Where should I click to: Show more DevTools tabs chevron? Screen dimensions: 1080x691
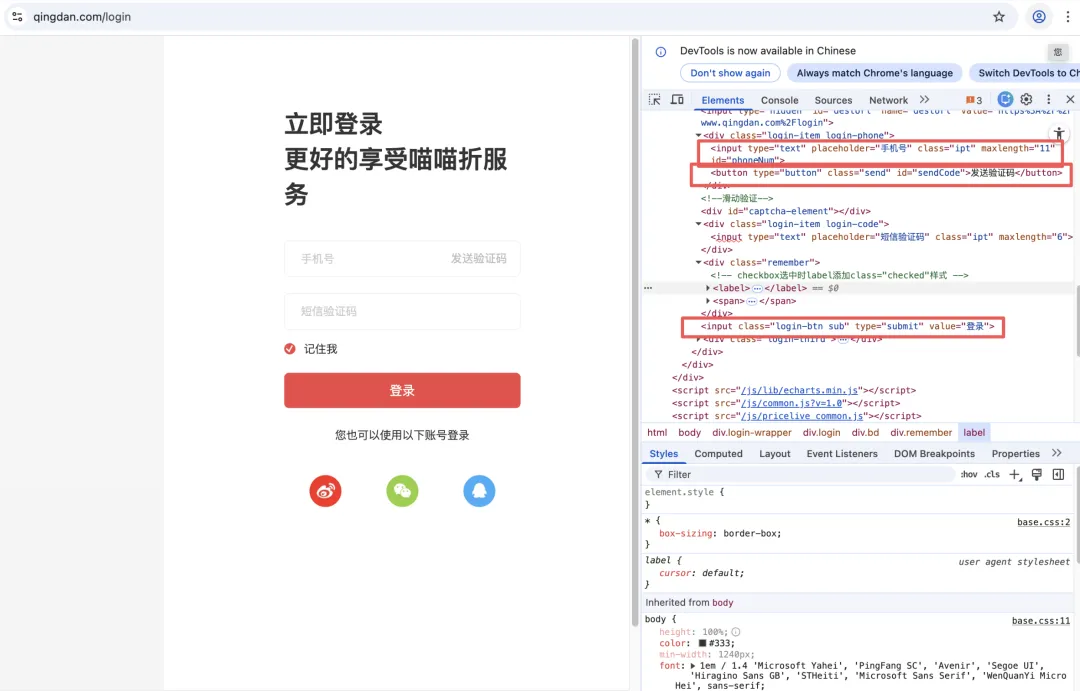point(924,100)
